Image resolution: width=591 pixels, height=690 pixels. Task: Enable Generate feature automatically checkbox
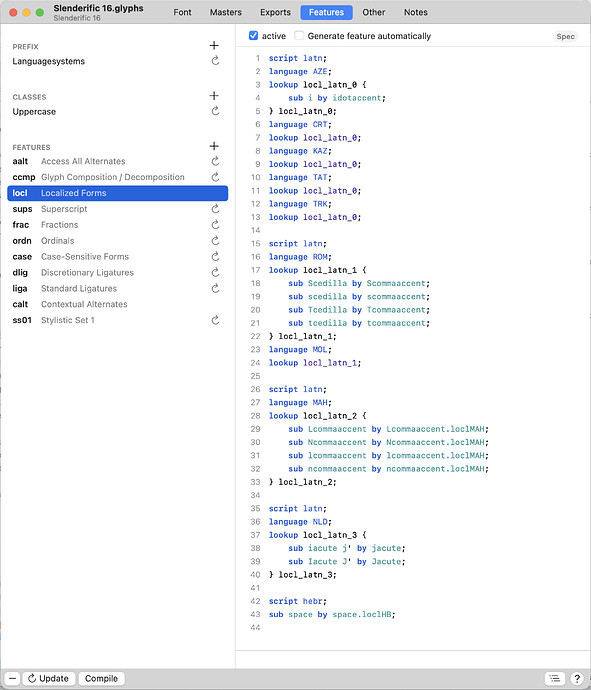click(x=299, y=36)
